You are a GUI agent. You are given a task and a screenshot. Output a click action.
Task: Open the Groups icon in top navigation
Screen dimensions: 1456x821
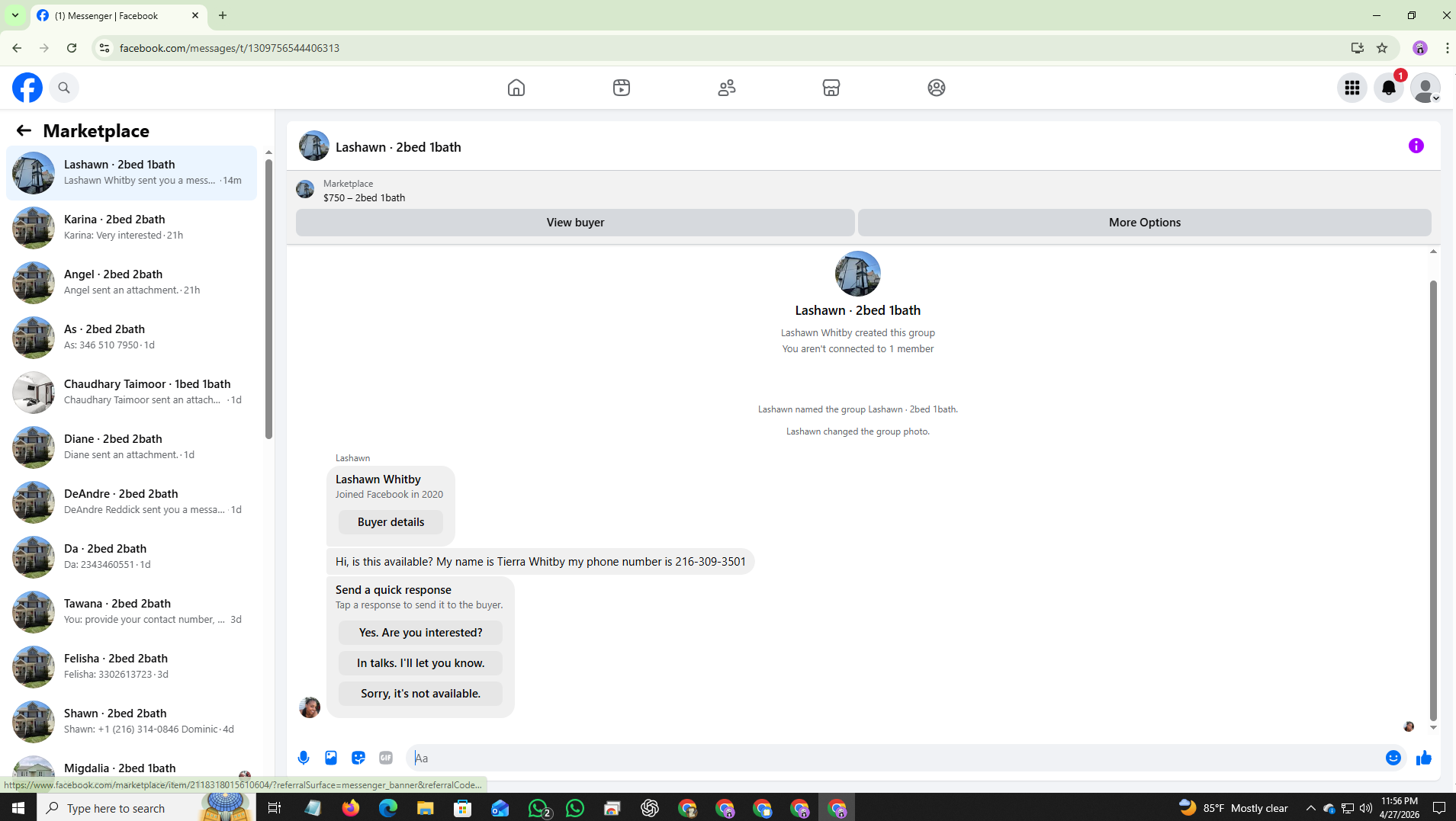pos(937,88)
